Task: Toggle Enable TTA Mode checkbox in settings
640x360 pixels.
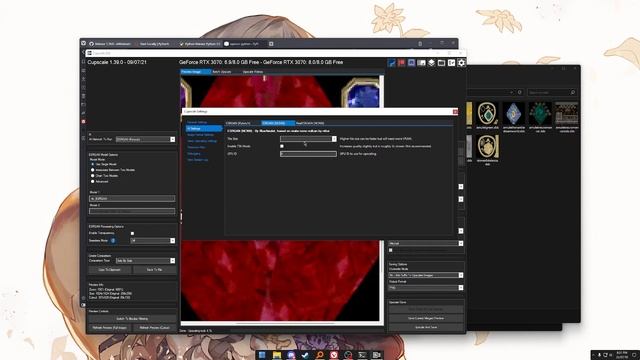Action: [x=282, y=146]
